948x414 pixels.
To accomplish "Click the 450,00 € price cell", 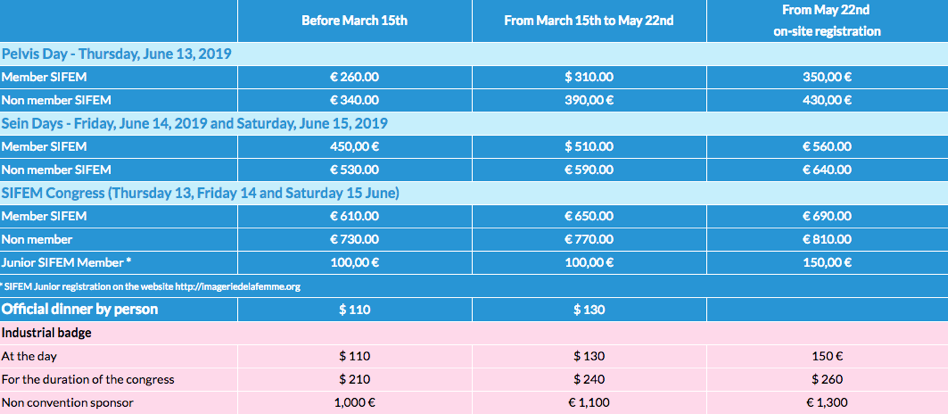I will 354,146.
